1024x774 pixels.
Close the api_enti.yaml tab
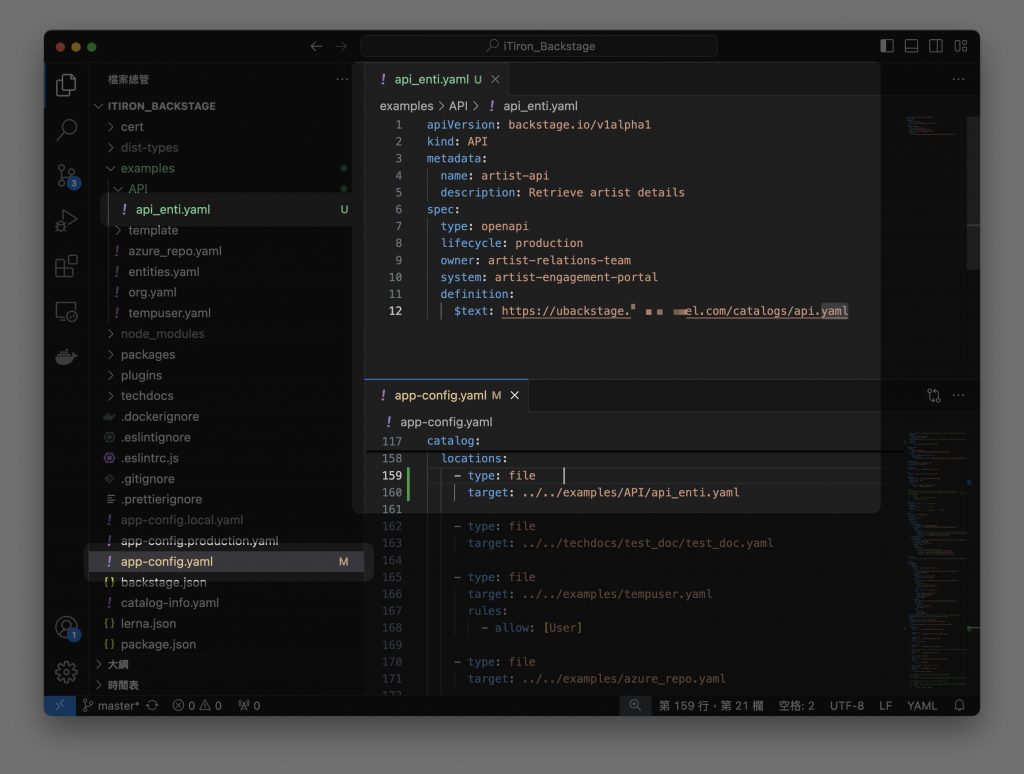point(495,79)
